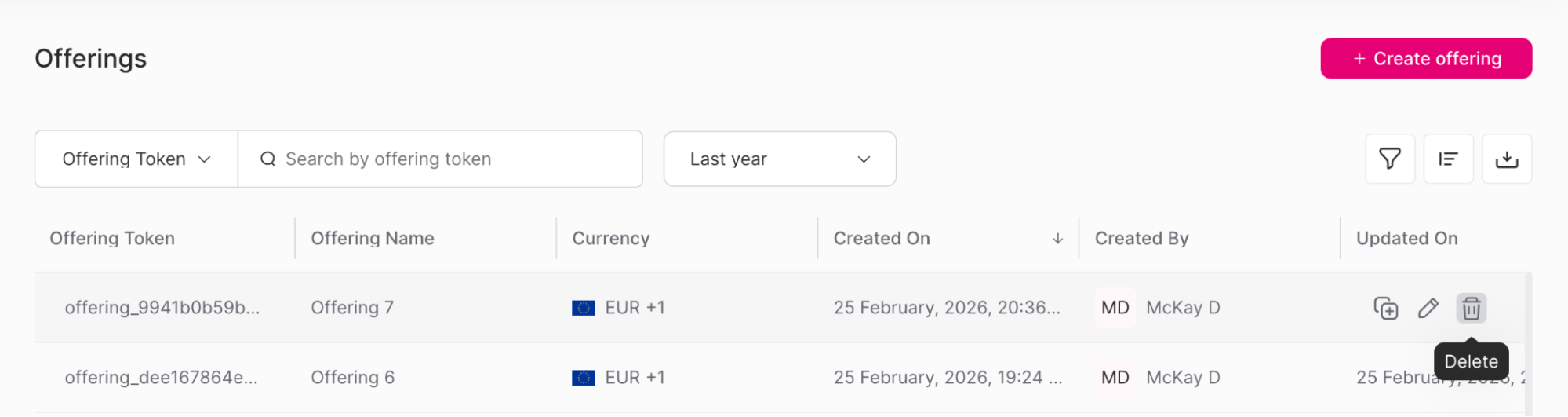The width and height of the screenshot is (1568, 417).
Task: Open the Offering Token search-type dropdown
Action: [136, 159]
